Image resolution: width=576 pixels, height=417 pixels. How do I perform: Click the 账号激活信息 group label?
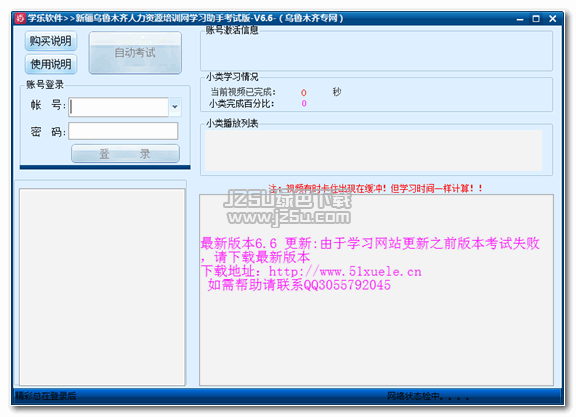pyautogui.click(x=231, y=30)
